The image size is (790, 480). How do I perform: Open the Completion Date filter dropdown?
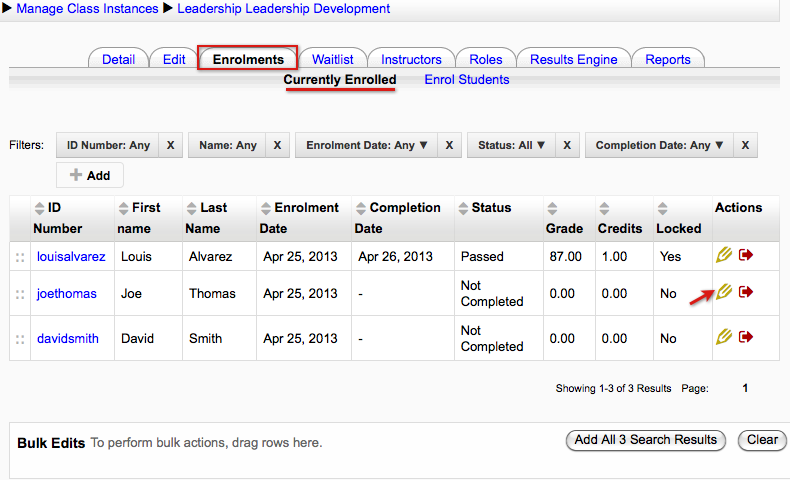click(660, 145)
